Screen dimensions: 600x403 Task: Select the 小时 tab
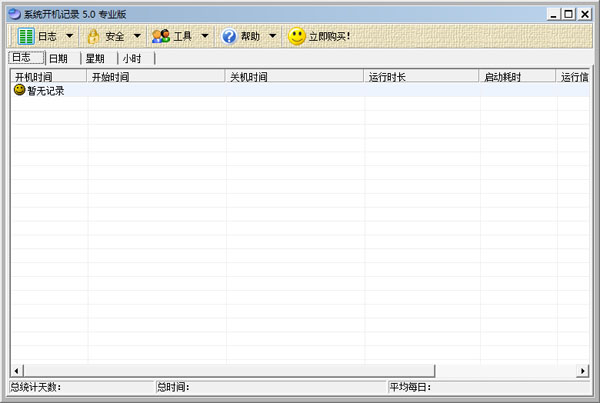pyautogui.click(x=132, y=59)
